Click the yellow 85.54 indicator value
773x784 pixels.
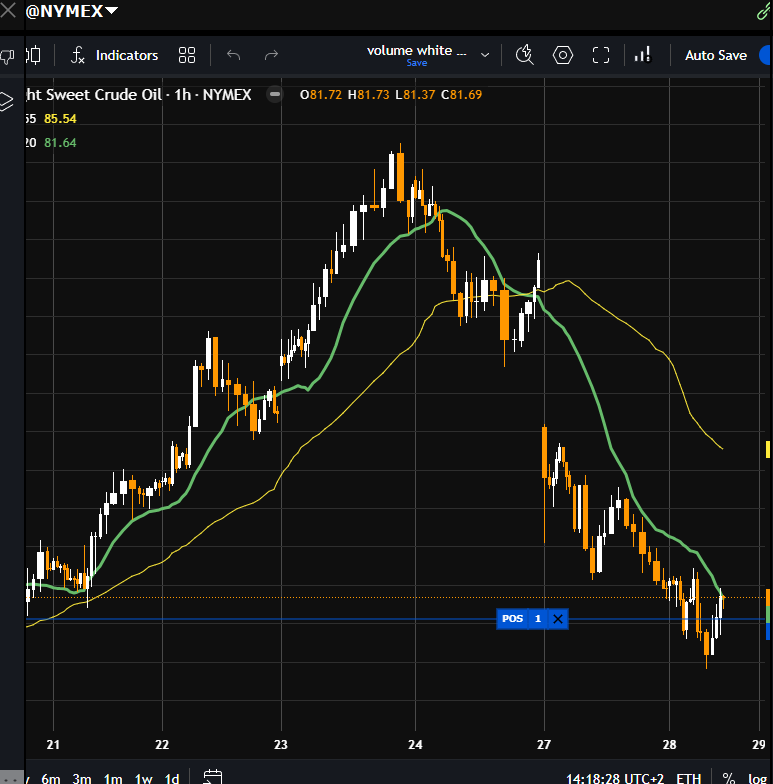(60, 119)
